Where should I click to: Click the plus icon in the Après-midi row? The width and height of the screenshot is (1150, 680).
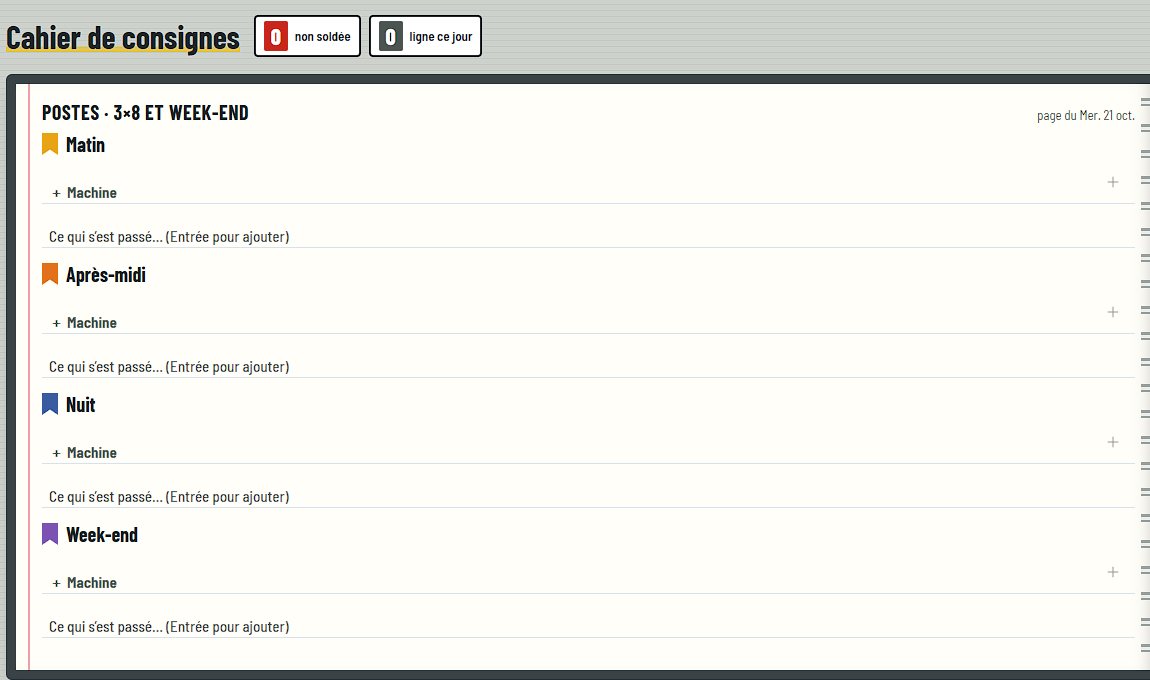(x=1113, y=312)
